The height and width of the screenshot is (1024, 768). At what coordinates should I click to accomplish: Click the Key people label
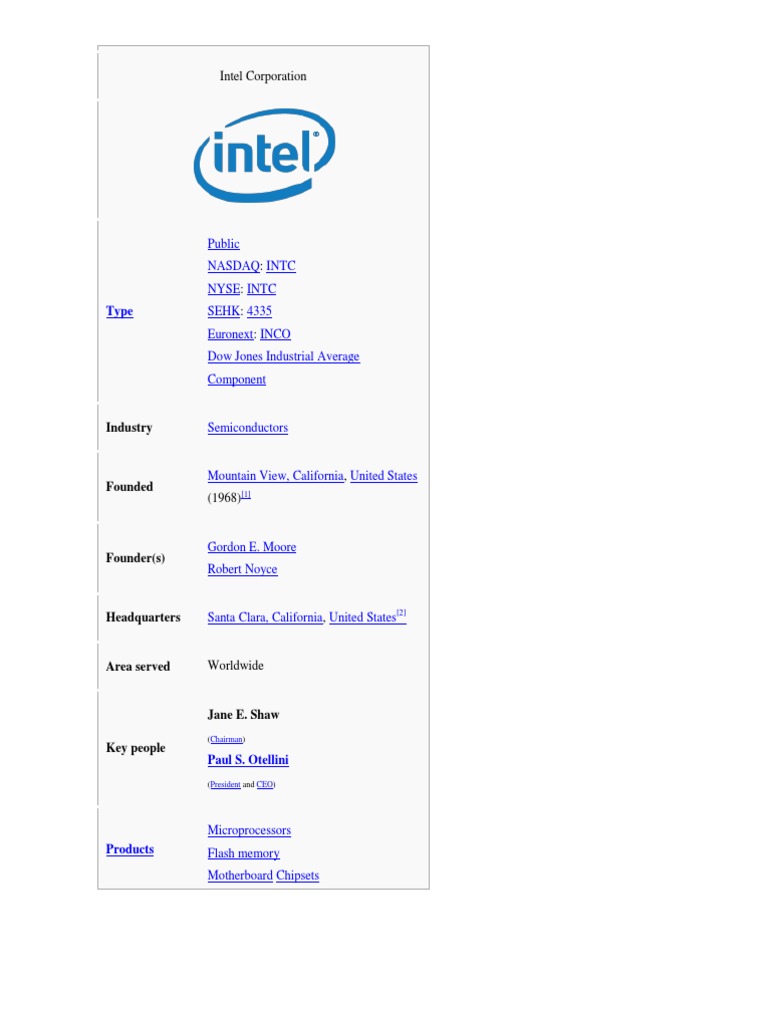coord(136,748)
